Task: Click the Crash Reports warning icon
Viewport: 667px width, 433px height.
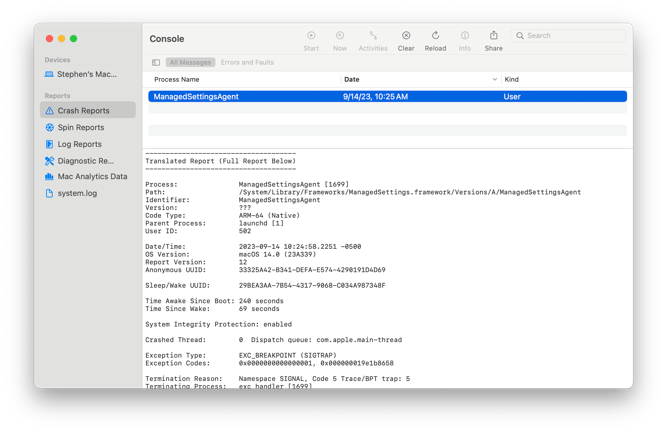Action: point(49,111)
